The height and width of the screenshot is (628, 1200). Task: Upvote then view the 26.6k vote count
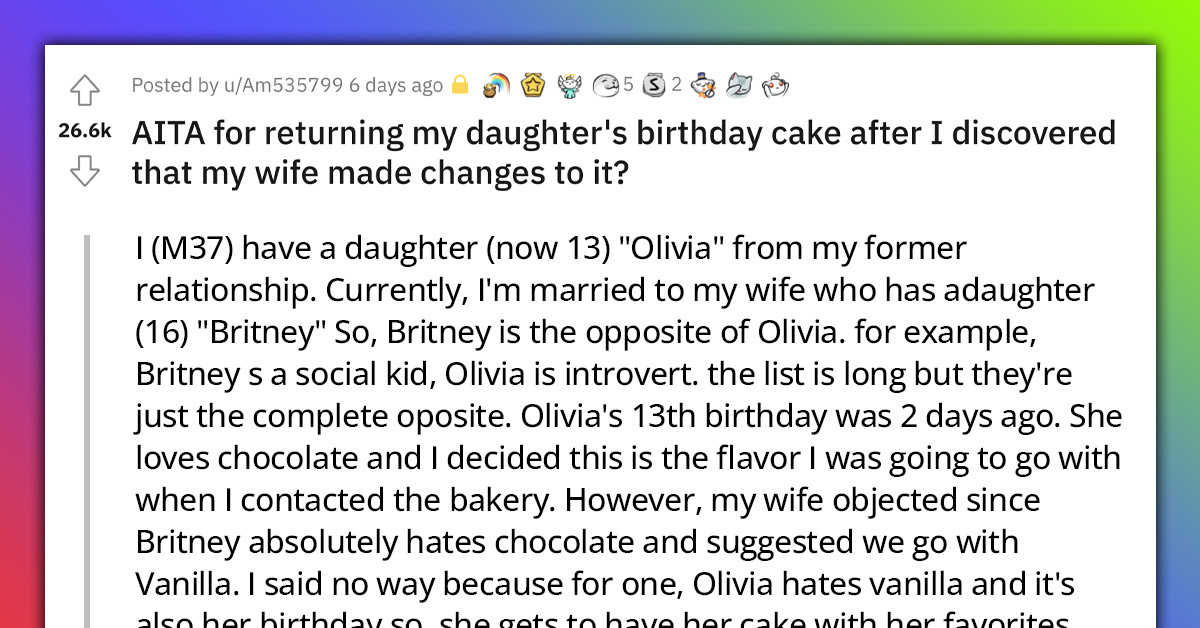click(x=86, y=130)
